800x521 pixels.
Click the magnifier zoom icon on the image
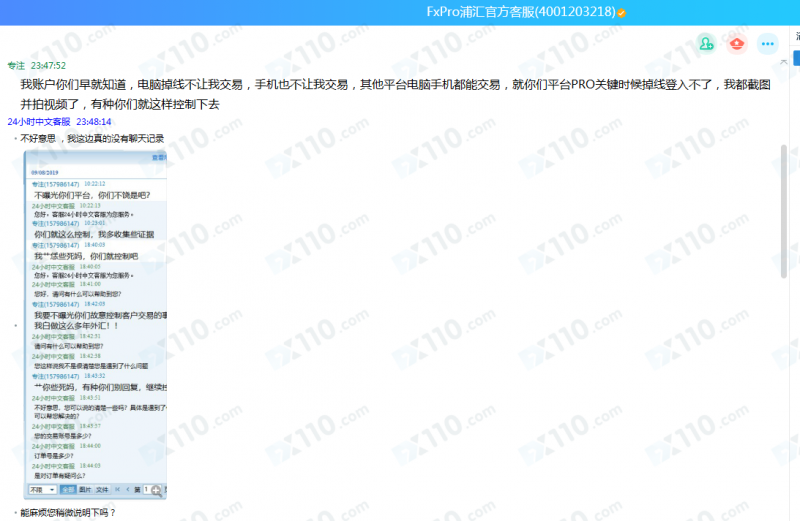pyautogui.click(x=155, y=491)
